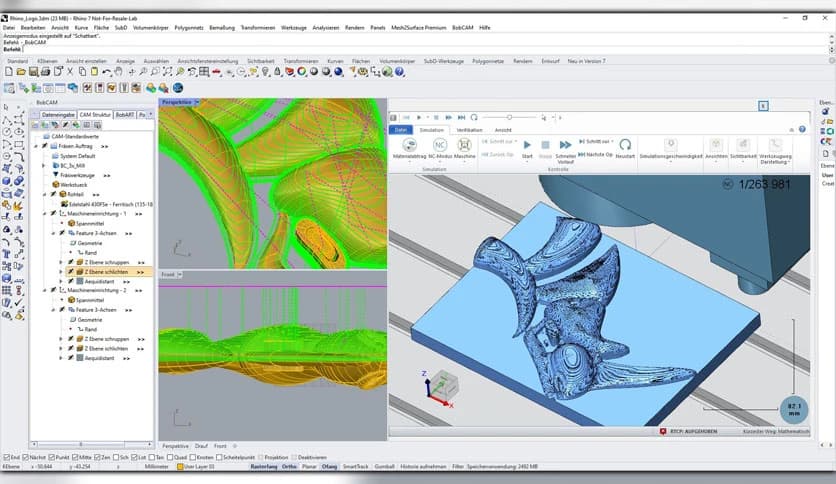Enable the Quad osnap checkbox
836x484 pixels.
[170, 457]
